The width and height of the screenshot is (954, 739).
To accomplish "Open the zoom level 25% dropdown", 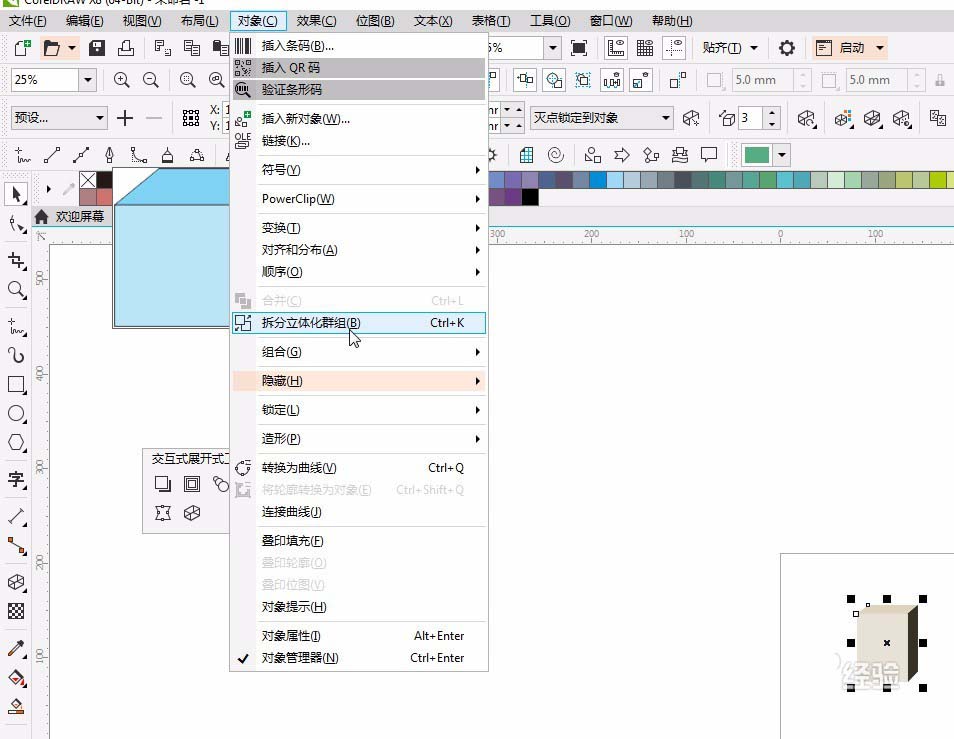I will point(88,80).
